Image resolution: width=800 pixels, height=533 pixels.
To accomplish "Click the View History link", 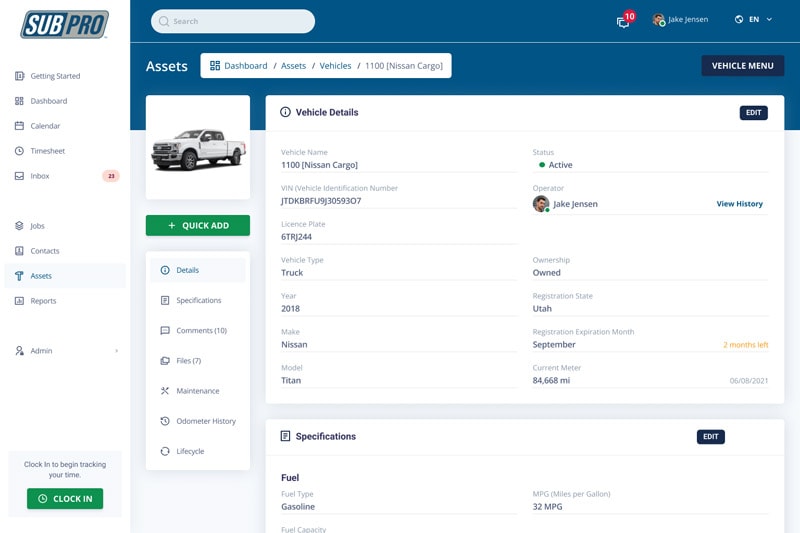I will [x=739, y=204].
